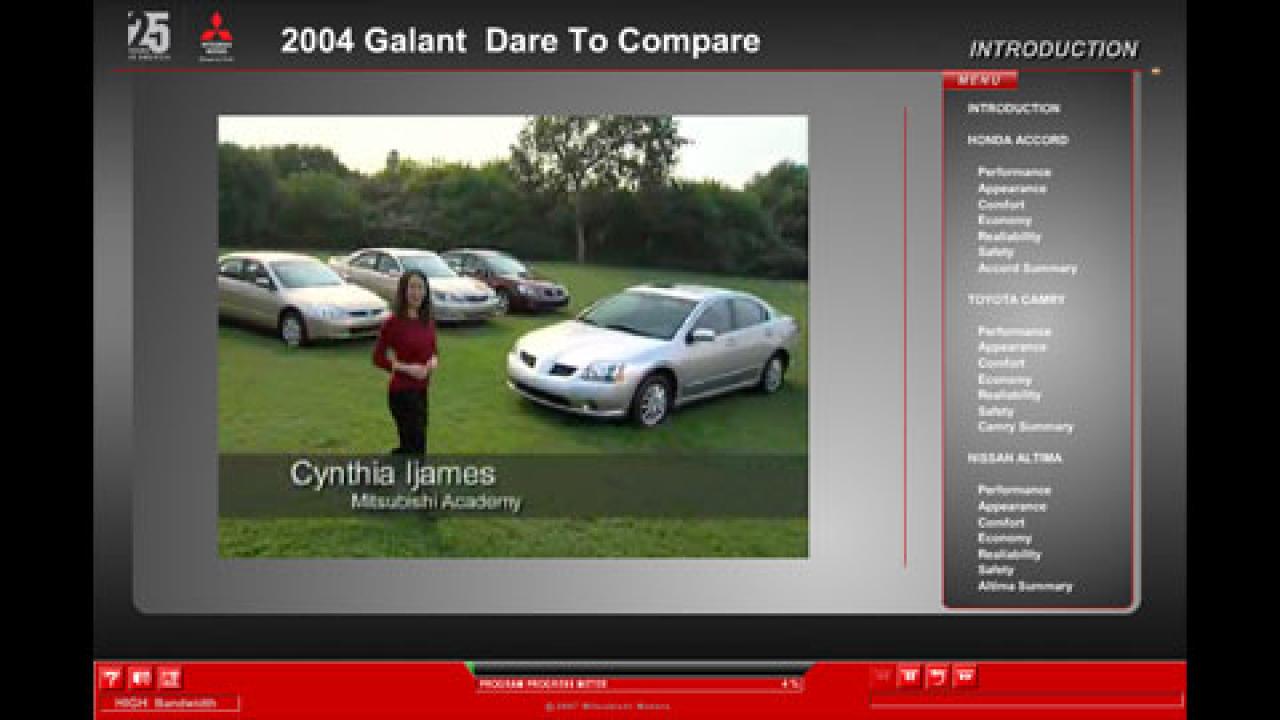Viewport: 1280px width, 720px height.
Task: Open Economy under Nissan Altima
Action: click(1004, 538)
